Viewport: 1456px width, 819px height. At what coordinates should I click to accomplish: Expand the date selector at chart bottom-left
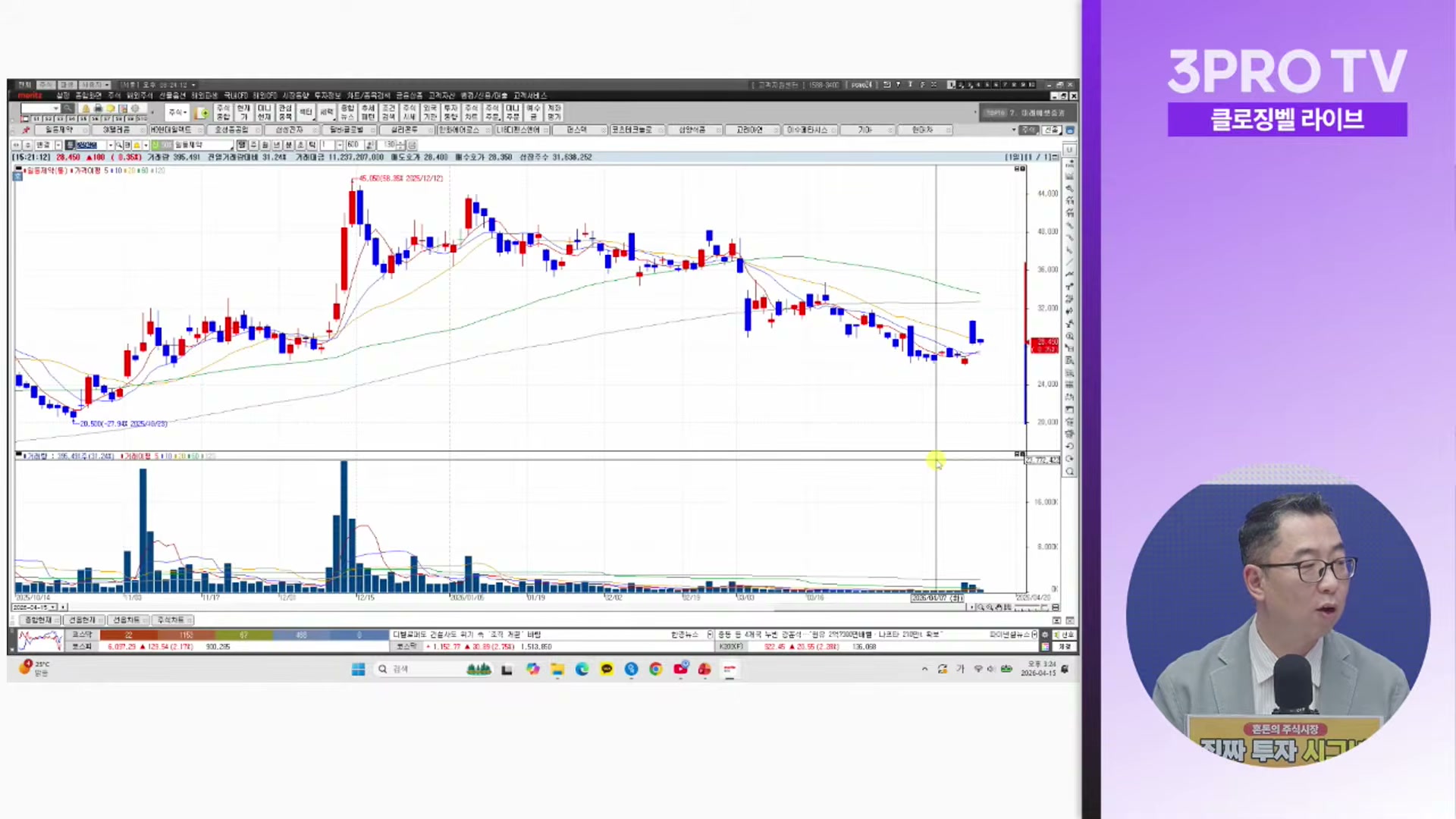click(53, 607)
